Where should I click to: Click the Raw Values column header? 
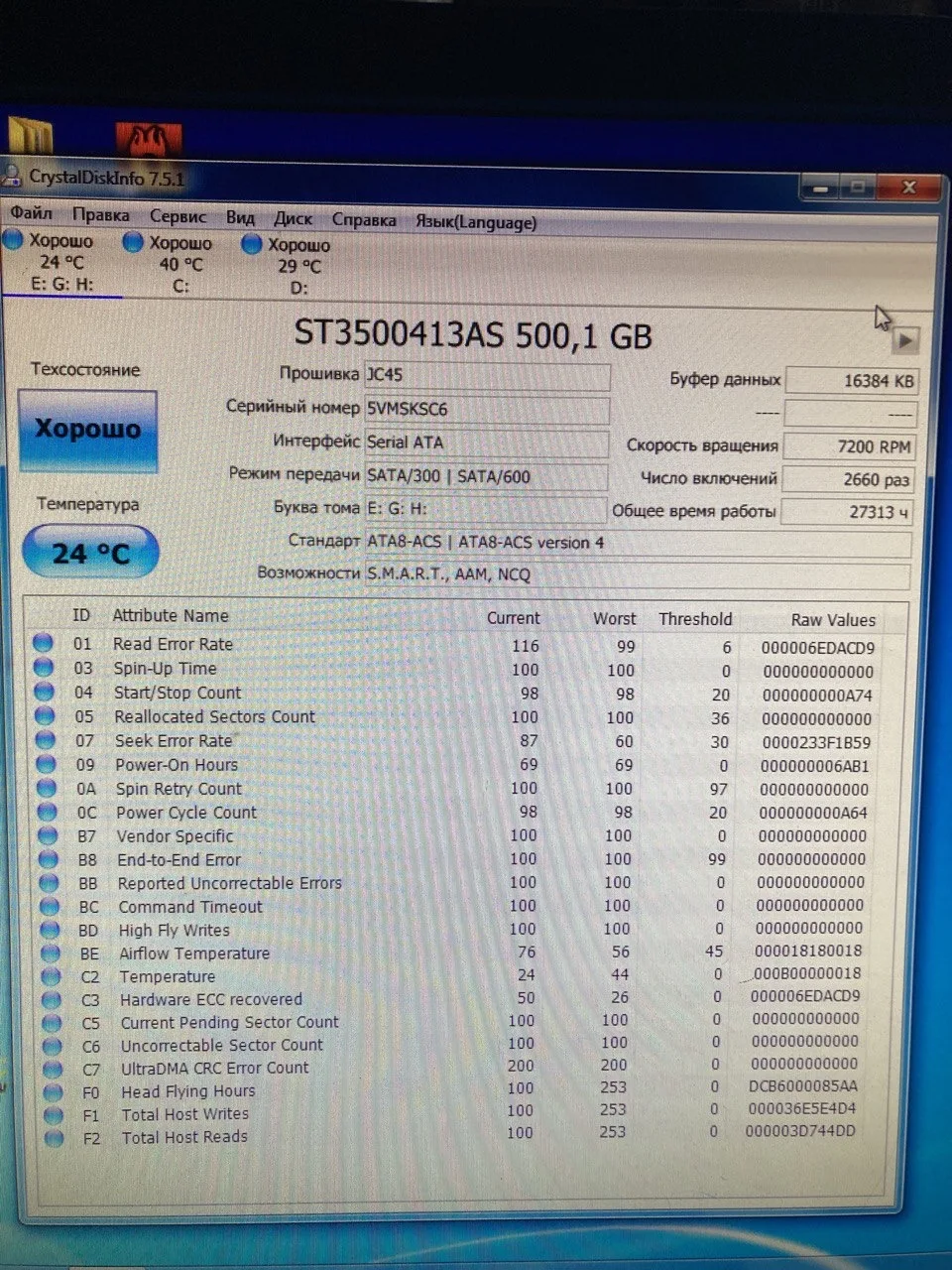(x=833, y=620)
